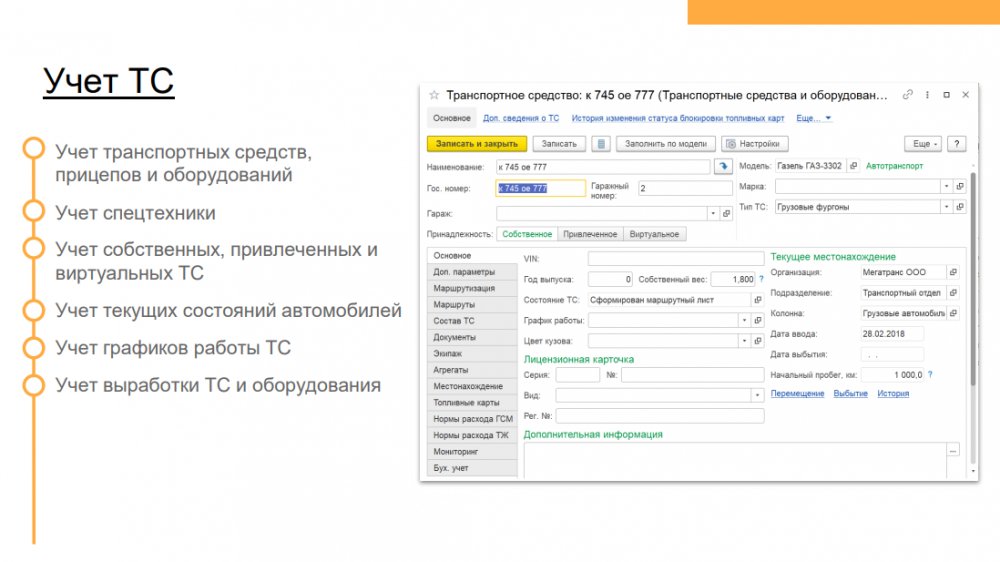Select the Виртуальное ownership option
This screenshot has width=1000, height=562.
(x=654, y=234)
